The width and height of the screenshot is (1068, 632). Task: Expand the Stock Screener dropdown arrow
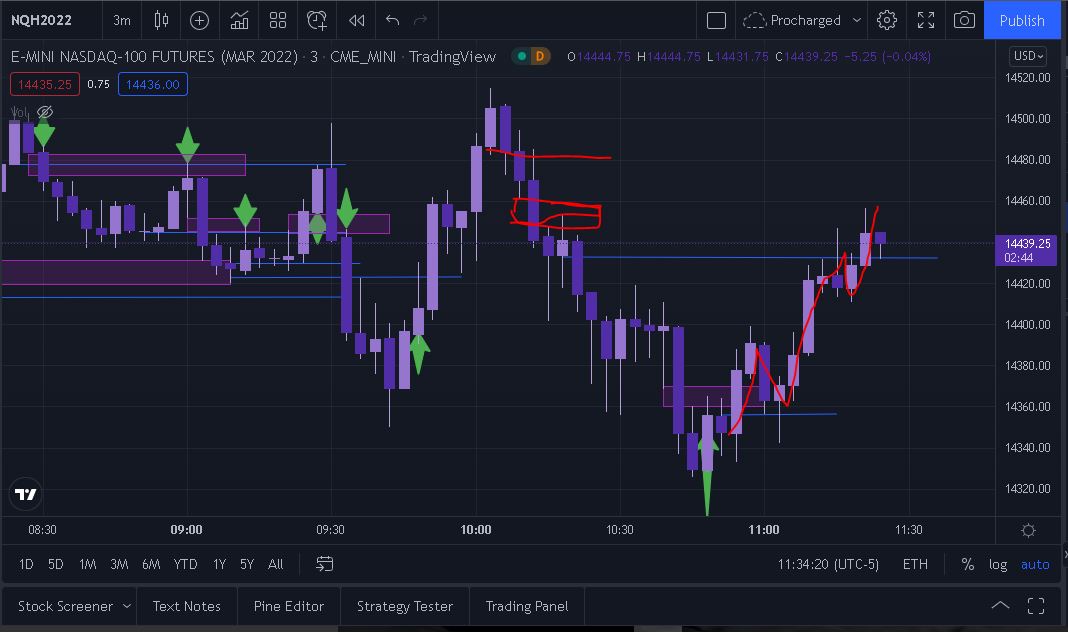[x=127, y=606]
